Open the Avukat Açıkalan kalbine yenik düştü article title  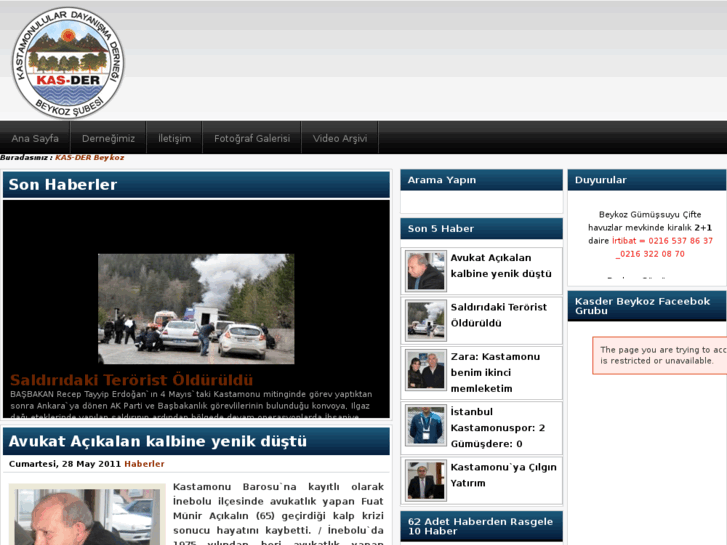pyautogui.click(x=158, y=441)
